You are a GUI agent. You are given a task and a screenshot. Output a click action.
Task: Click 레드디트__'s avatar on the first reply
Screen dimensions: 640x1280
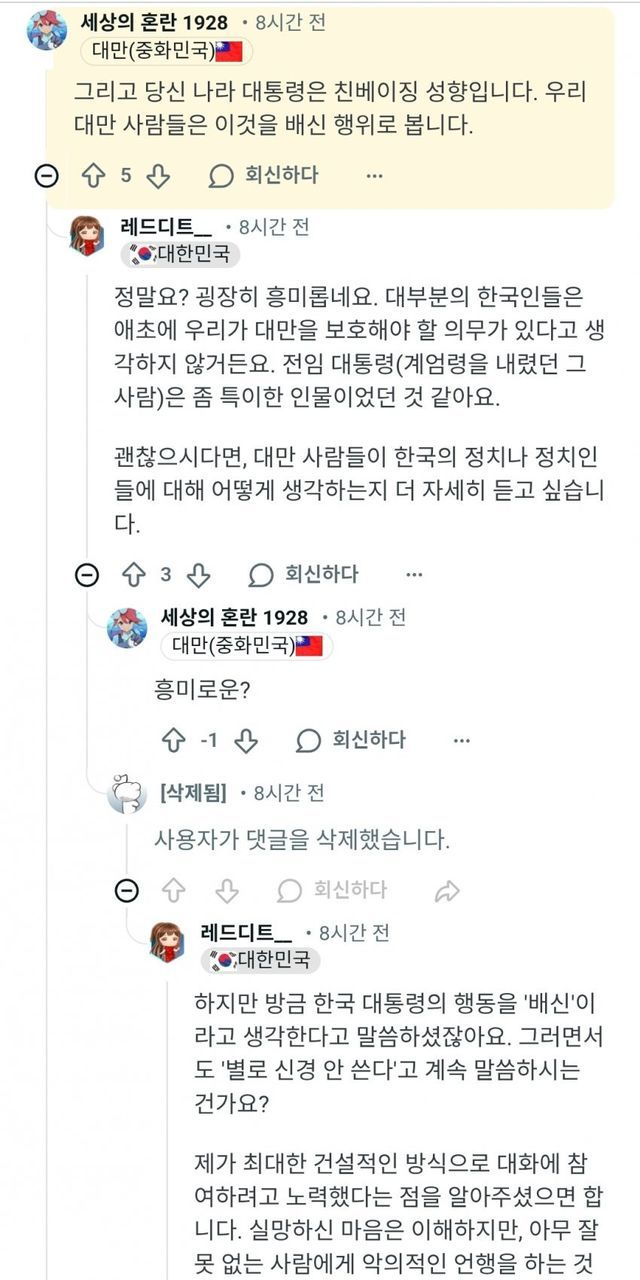pos(86,236)
